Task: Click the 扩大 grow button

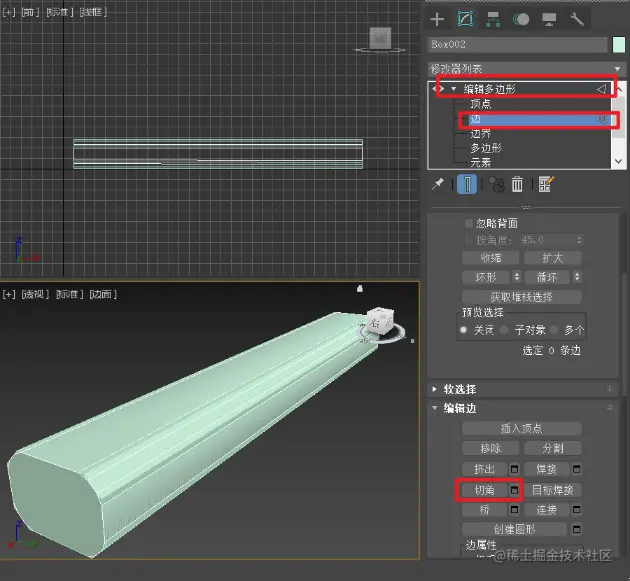Action: (x=553, y=258)
